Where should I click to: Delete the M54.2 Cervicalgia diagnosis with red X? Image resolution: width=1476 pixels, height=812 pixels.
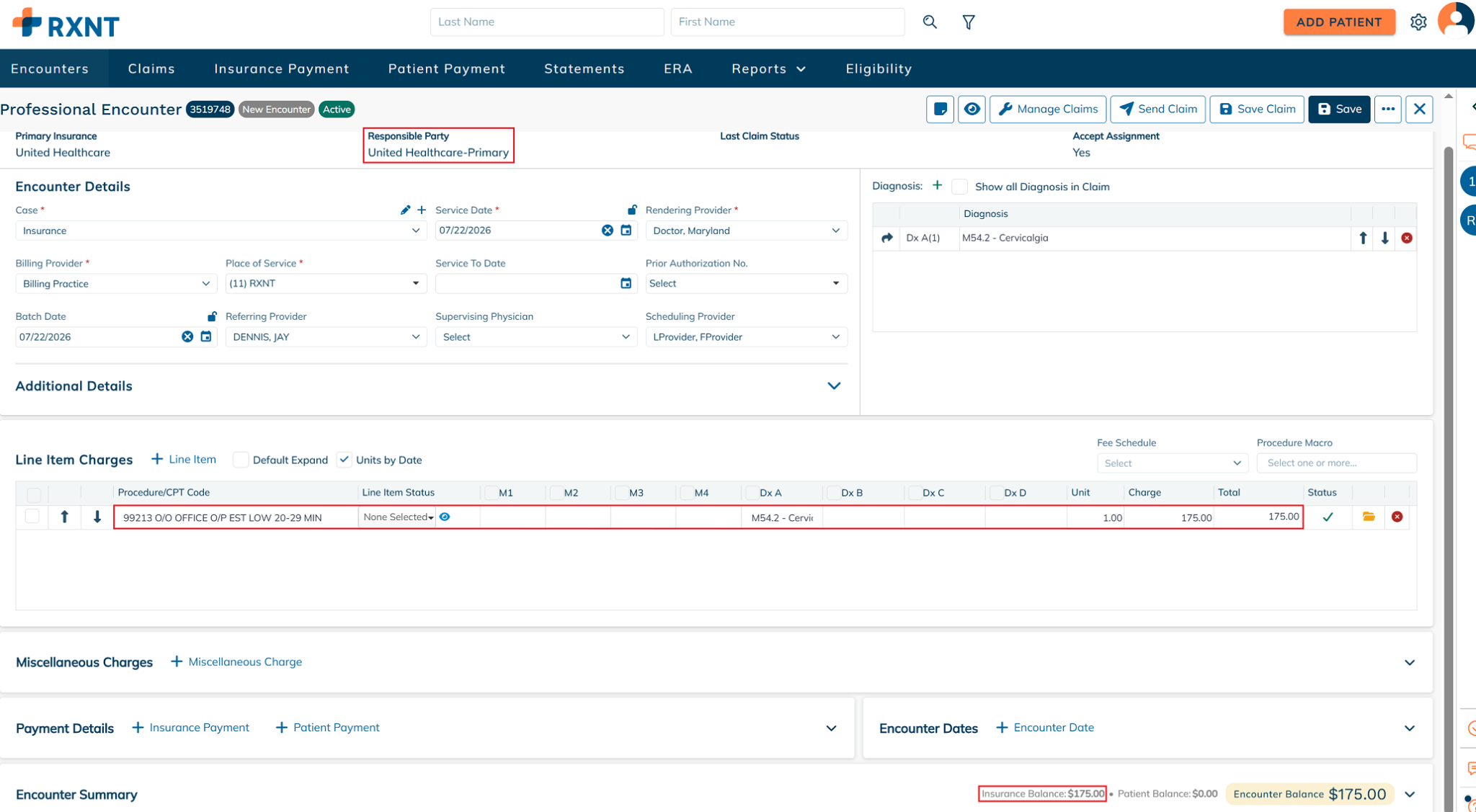(1407, 238)
